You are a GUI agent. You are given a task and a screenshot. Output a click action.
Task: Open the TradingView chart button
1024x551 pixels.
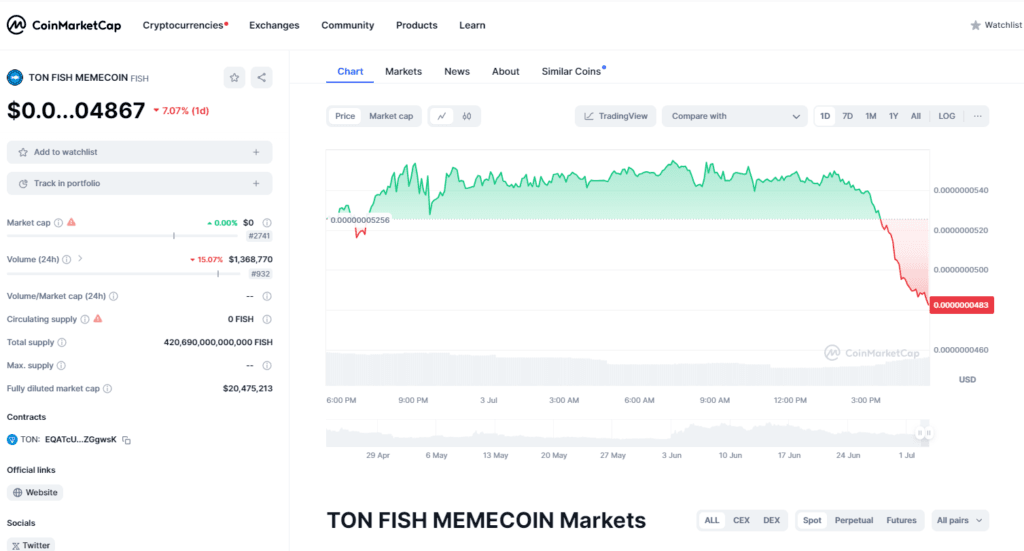[x=616, y=116]
